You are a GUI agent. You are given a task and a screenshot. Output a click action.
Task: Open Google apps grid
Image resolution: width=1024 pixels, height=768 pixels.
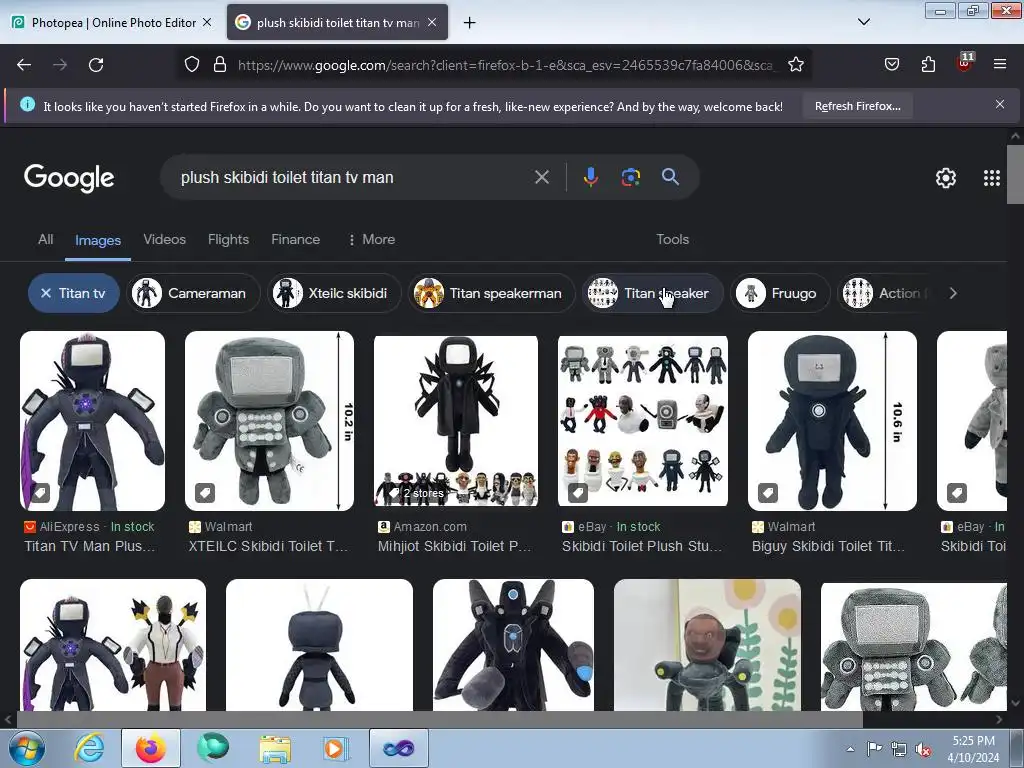tap(991, 178)
